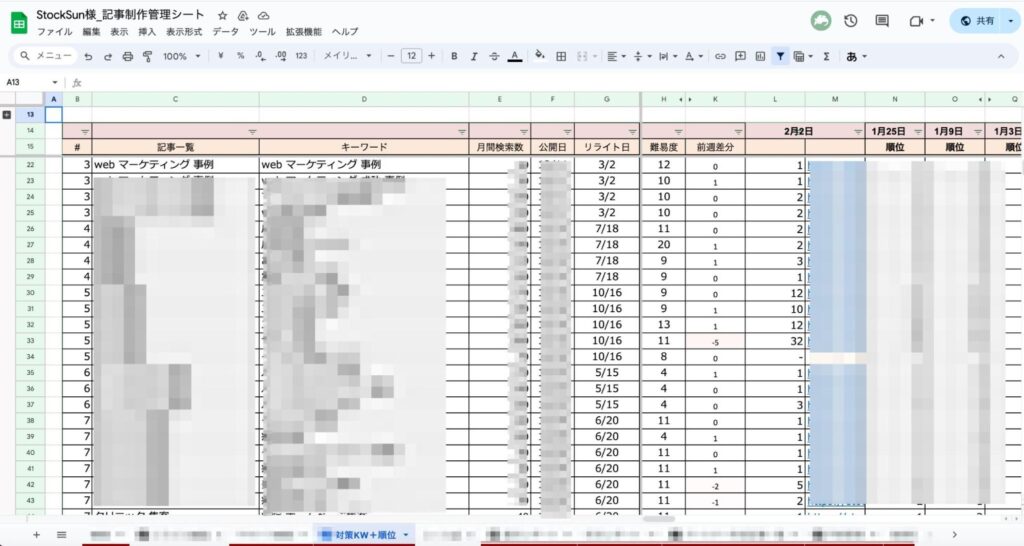1024x546 pixels.
Task: Click the redo arrow
Action: [108, 57]
